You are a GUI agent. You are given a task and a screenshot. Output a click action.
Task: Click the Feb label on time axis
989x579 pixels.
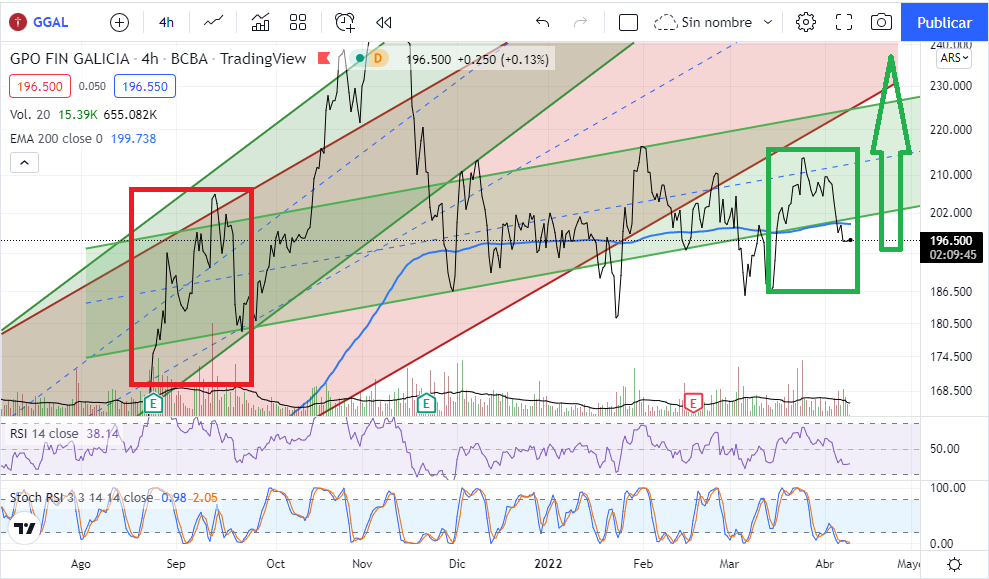coord(643,564)
